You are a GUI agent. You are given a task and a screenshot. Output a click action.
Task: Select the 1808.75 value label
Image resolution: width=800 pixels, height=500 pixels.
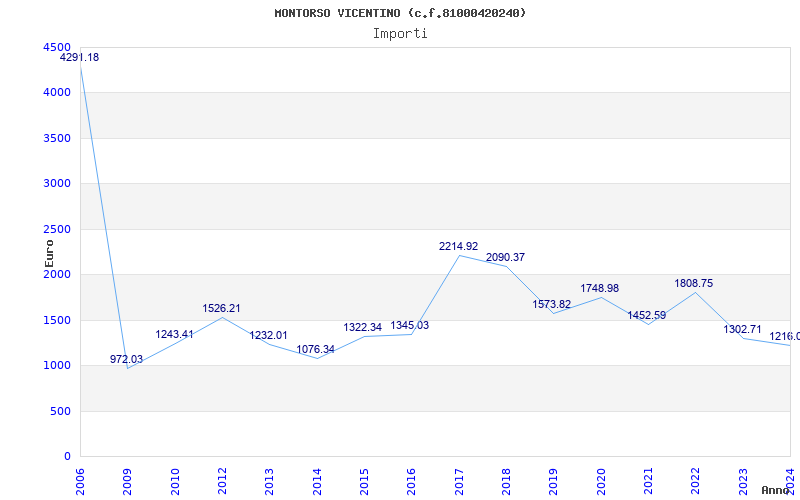coord(694,284)
